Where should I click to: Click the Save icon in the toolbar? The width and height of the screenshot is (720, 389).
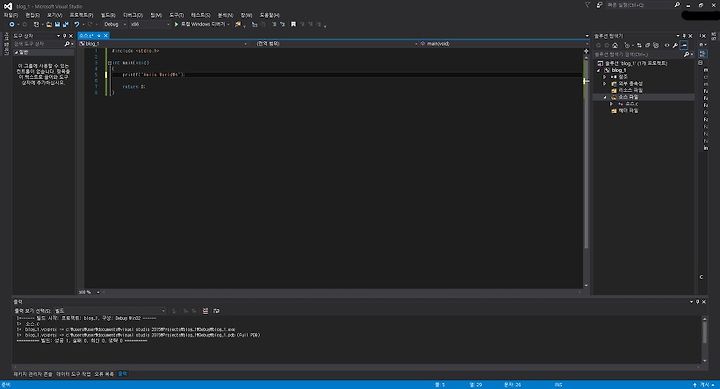[x=57, y=24]
